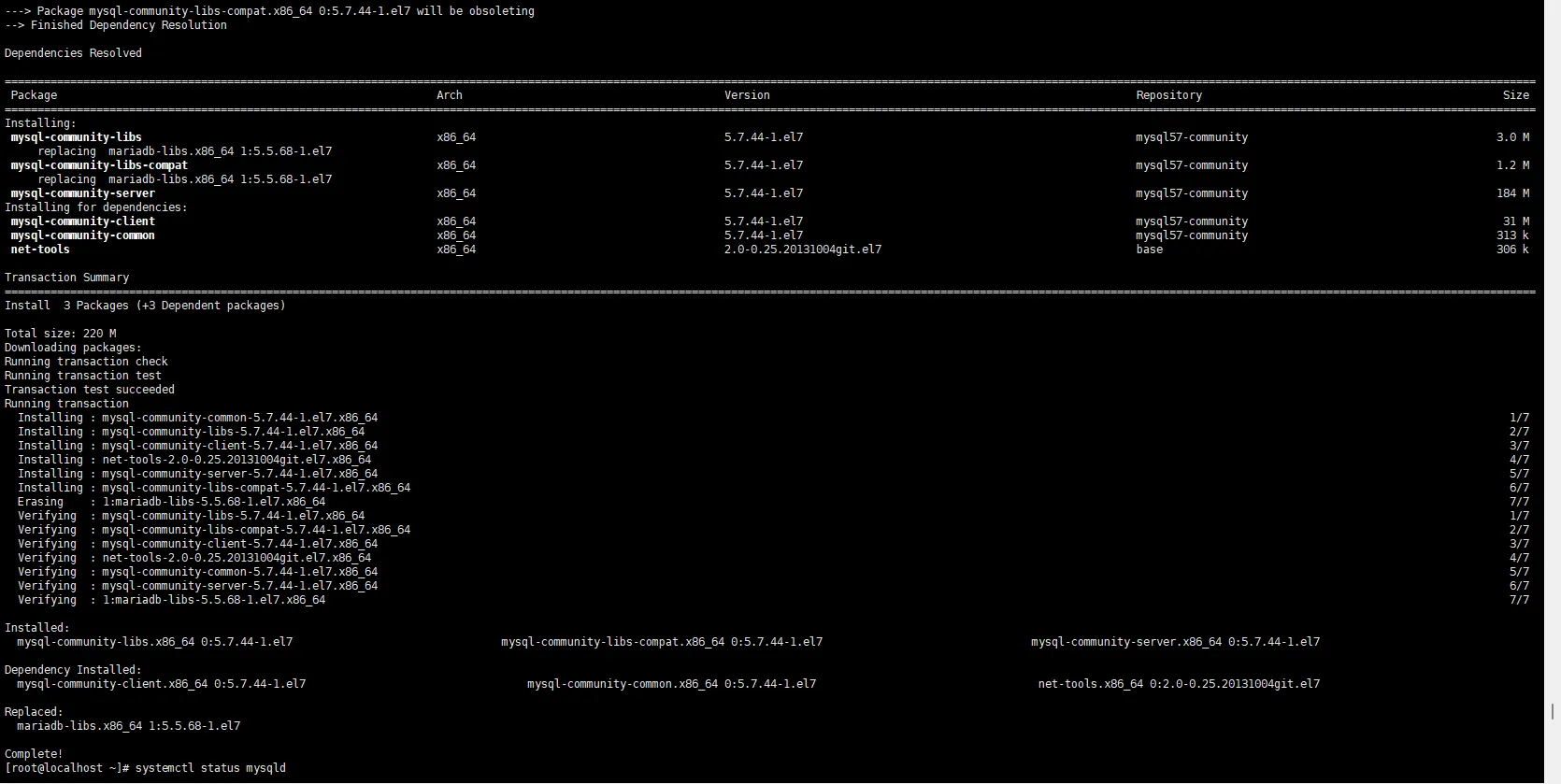
Task: Click the Transaction Summary heading
Action: click(66, 278)
